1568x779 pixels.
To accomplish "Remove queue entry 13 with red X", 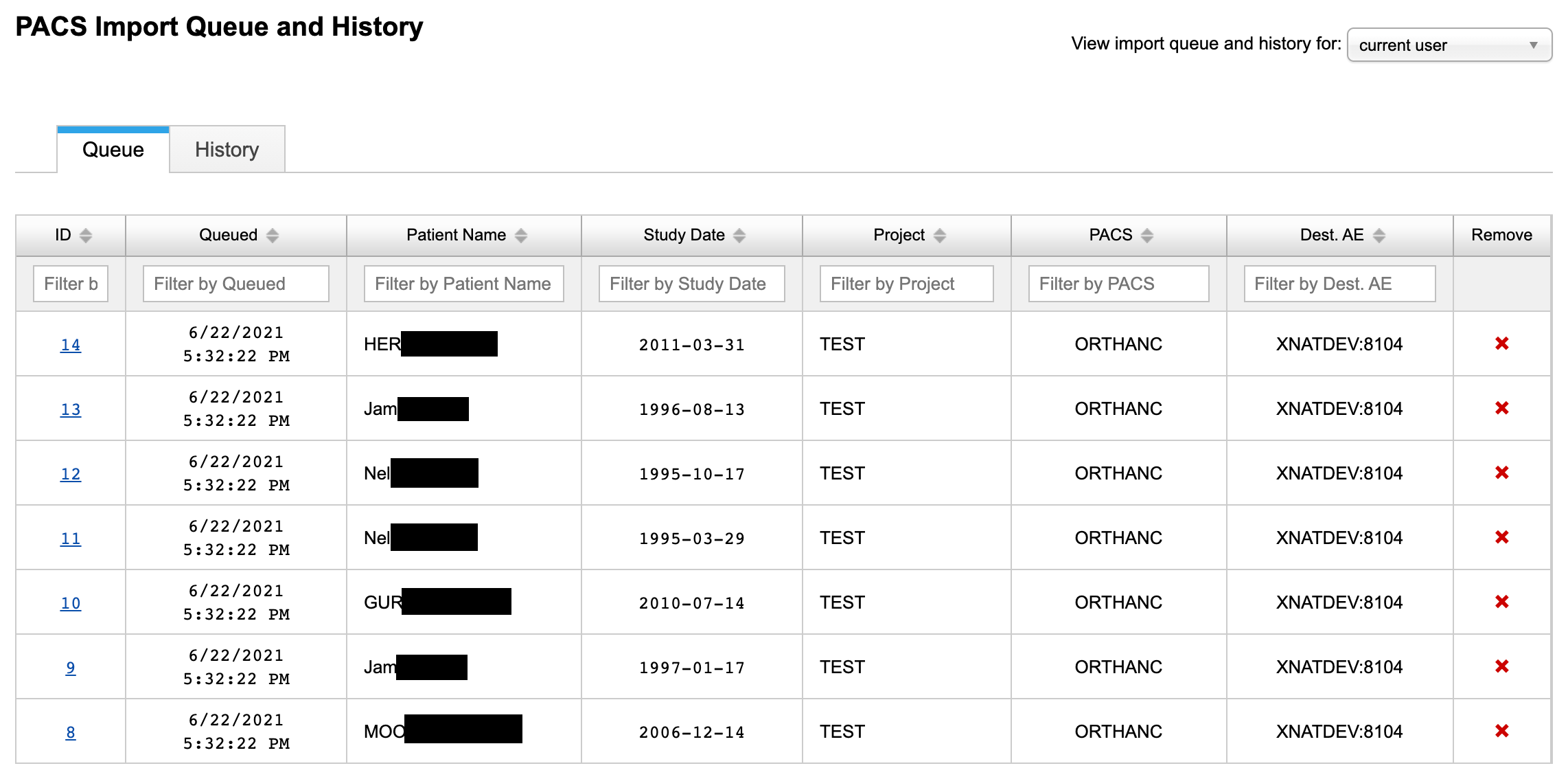I will coord(1501,408).
